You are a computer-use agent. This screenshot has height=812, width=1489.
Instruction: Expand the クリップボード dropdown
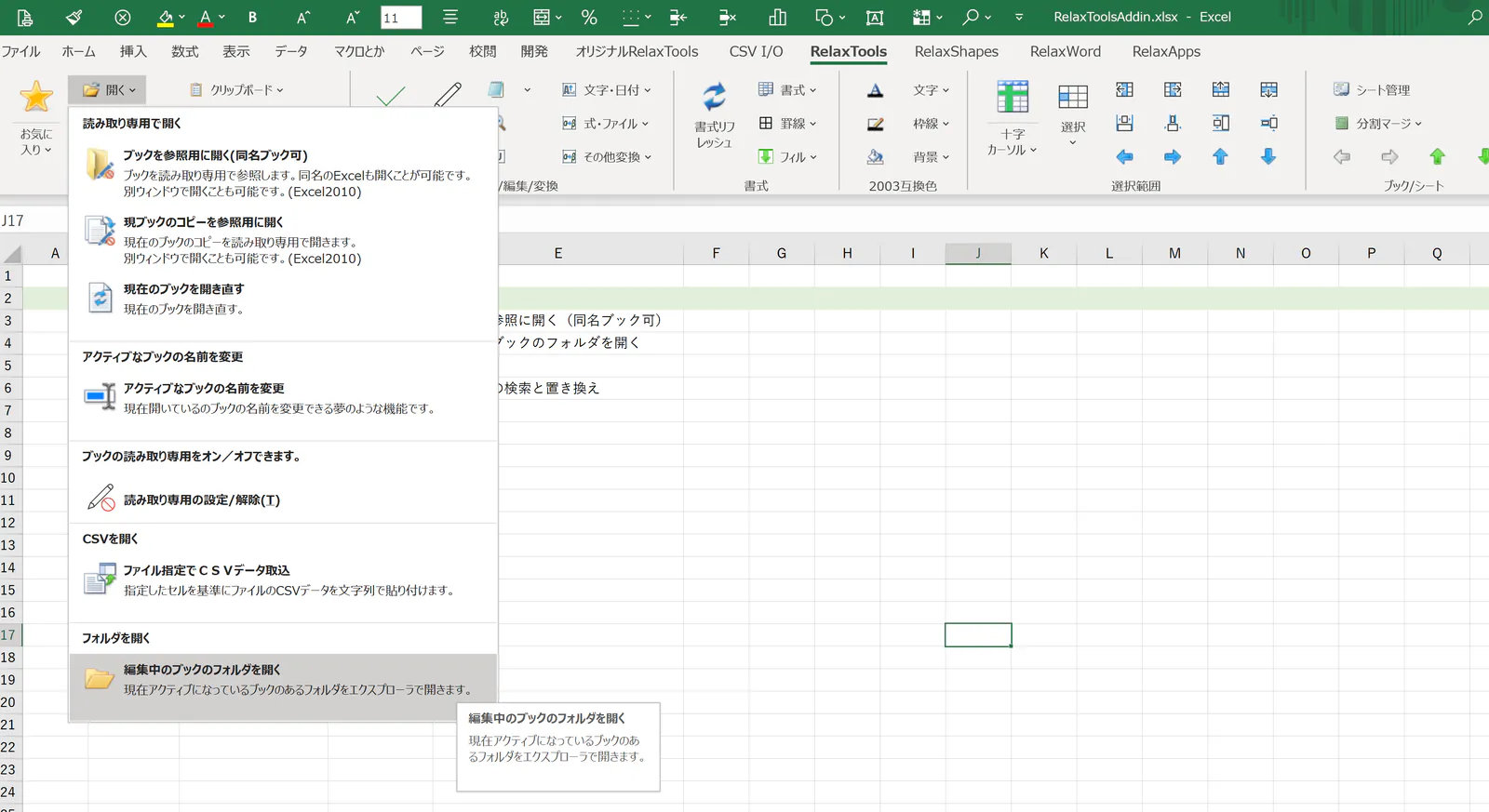pyautogui.click(x=237, y=90)
